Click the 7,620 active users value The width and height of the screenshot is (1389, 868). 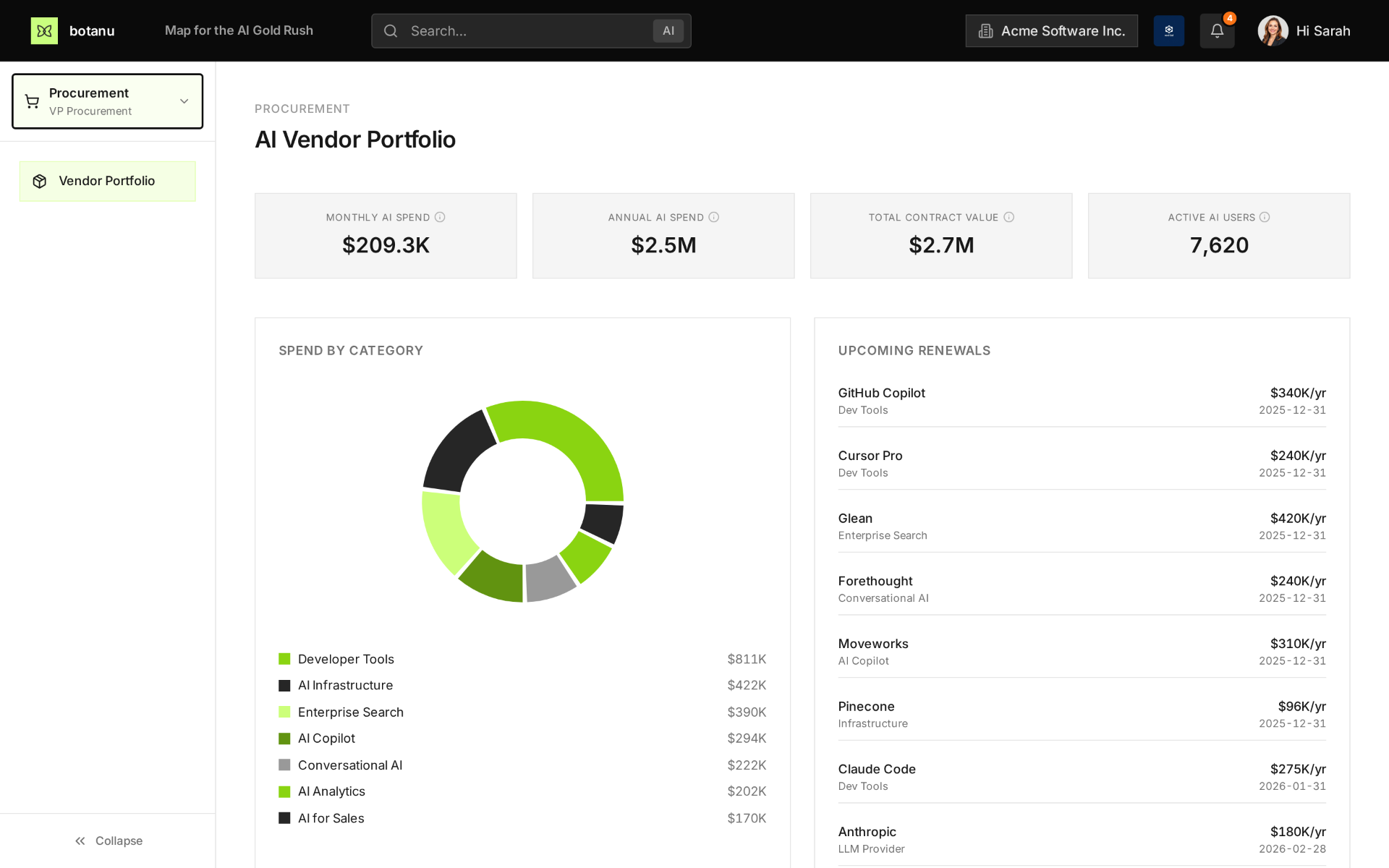[x=1219, y=245]
